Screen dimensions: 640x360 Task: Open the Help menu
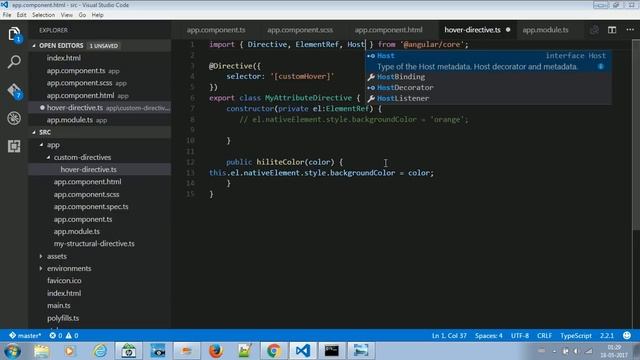98,15
